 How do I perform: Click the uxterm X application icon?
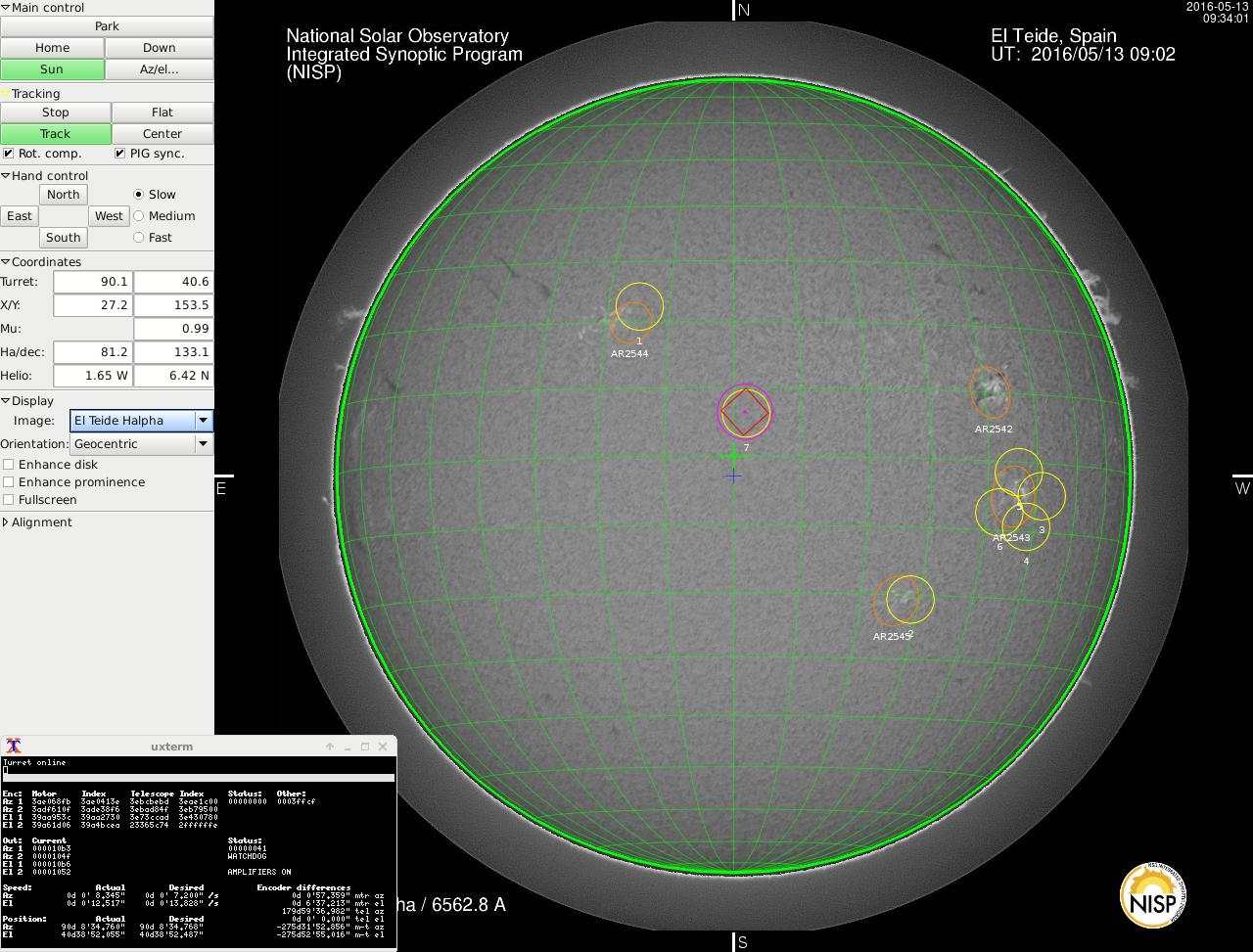pyautogui.click(x=14, y=747)
